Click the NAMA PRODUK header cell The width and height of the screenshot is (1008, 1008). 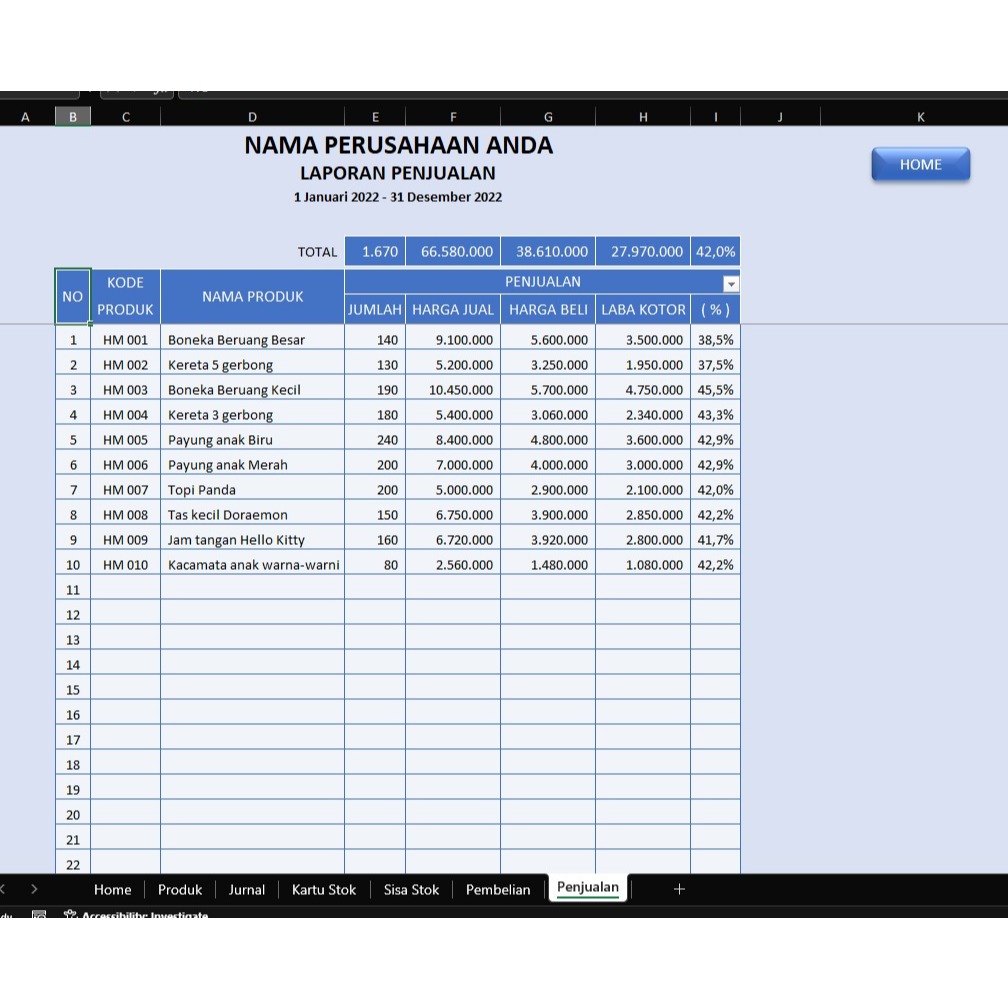252,296
